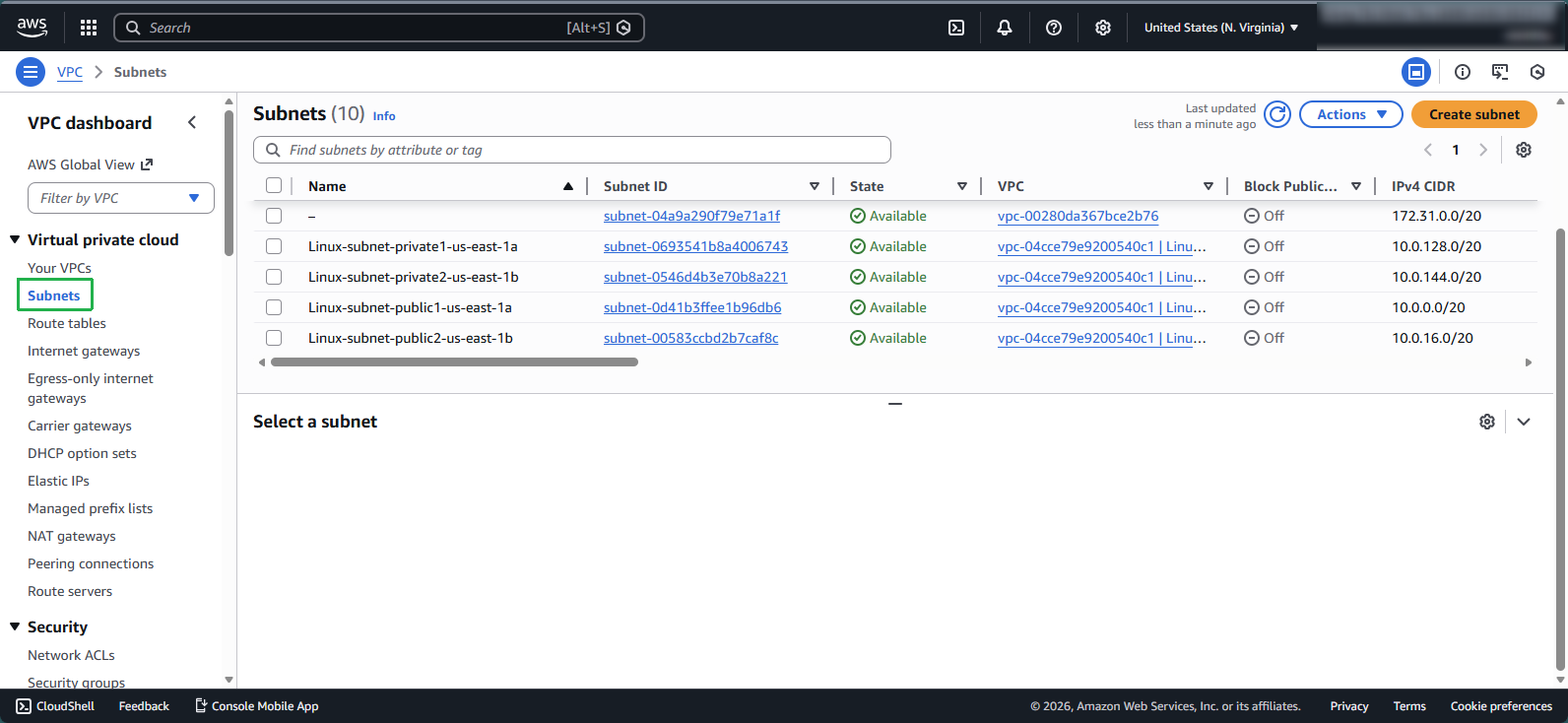Open the Actions dropdown
Image resolution: width=1568 pixels, height=723 pixels.
1351,114
